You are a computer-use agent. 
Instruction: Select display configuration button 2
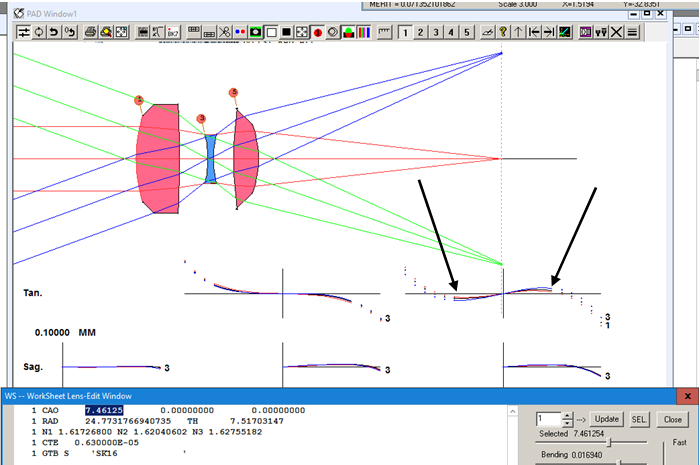(421, 32)
